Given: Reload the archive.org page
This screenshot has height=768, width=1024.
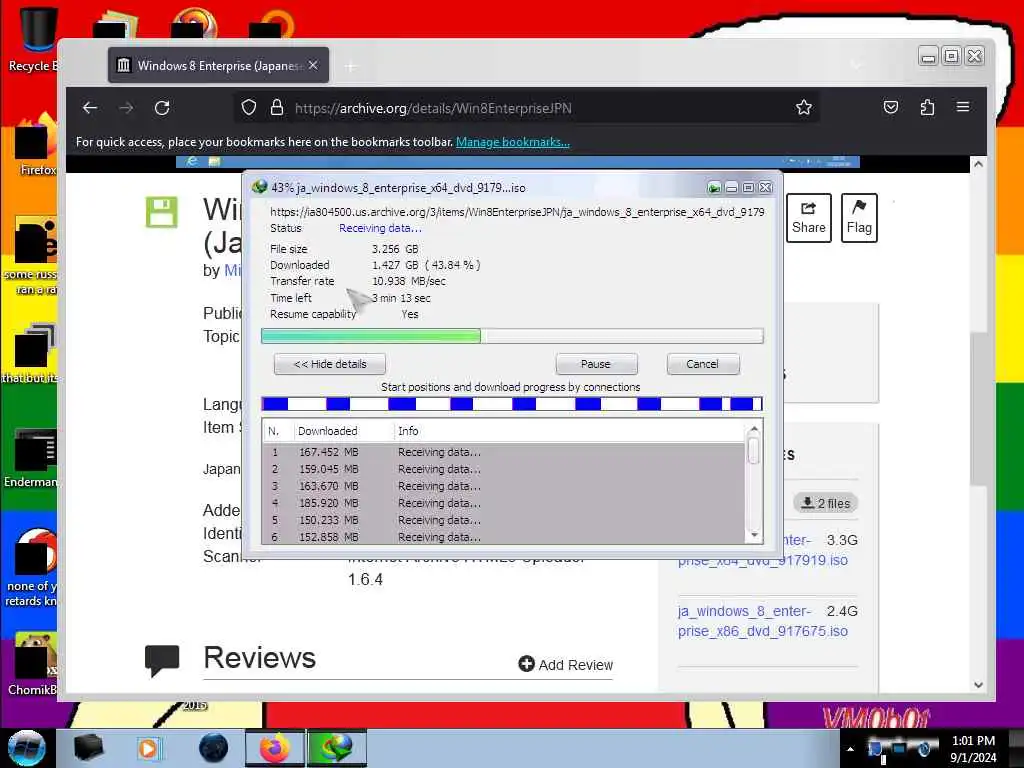Looking at the screenshot, I should click(162, 108).
